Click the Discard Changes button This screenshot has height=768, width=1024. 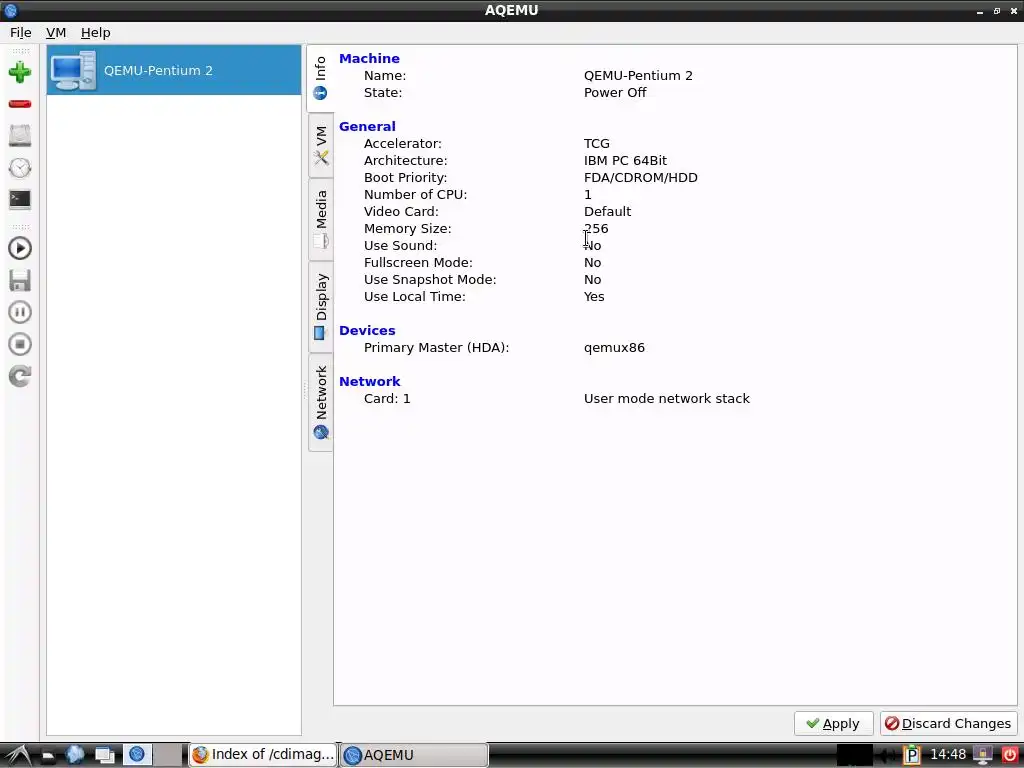tap(948, 724)
